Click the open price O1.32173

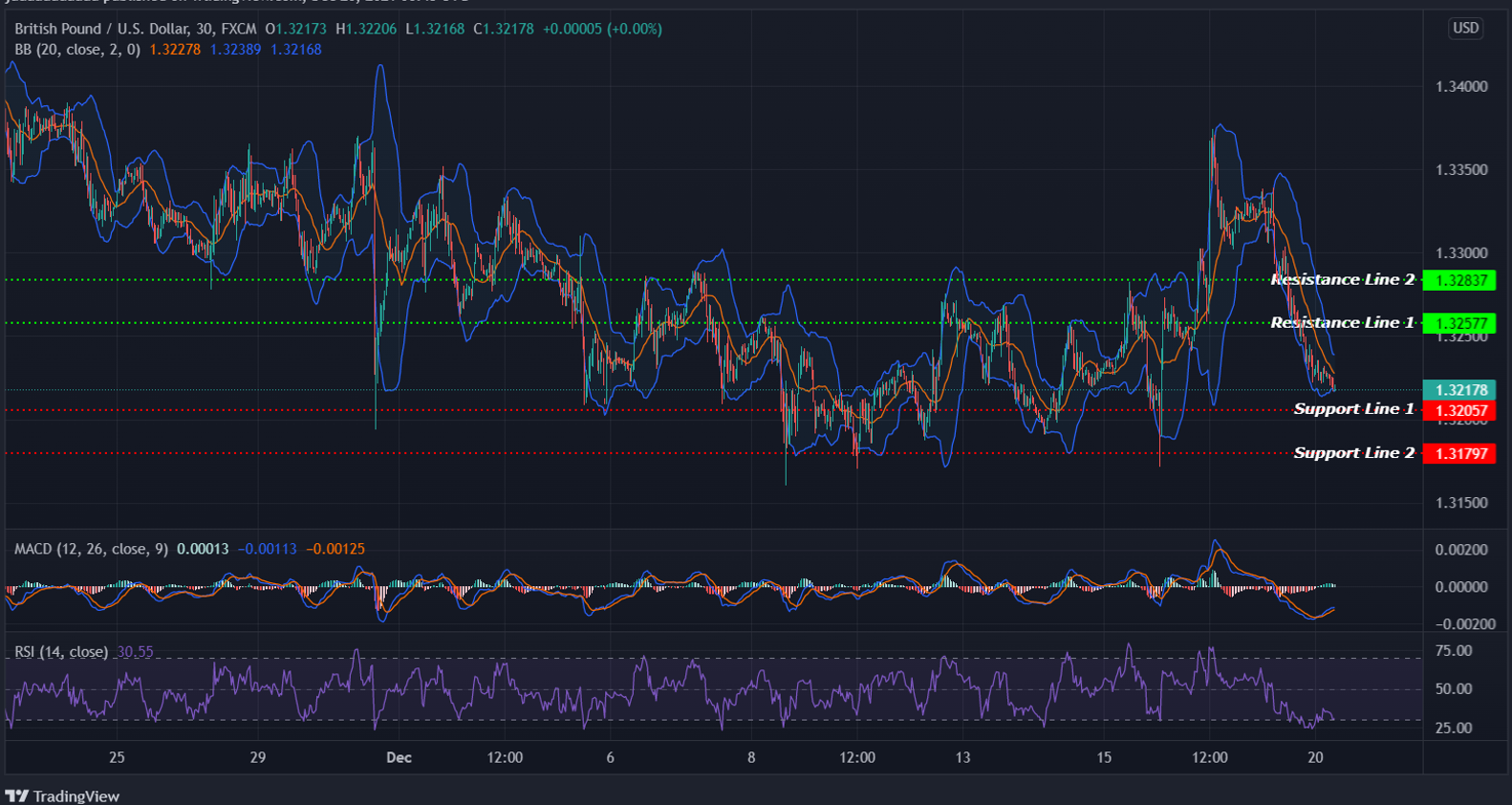click(295, 29)
